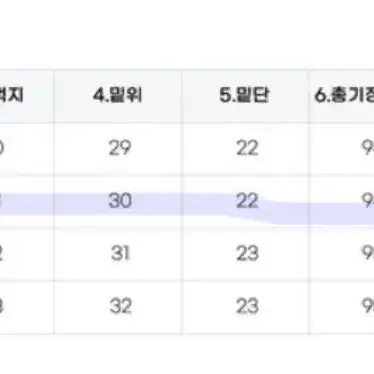This screenshot has width=374, height=374.
Task: Select the 총기장 cell in the 31 row
Action: pyautogui.click(x=342, y=254)
